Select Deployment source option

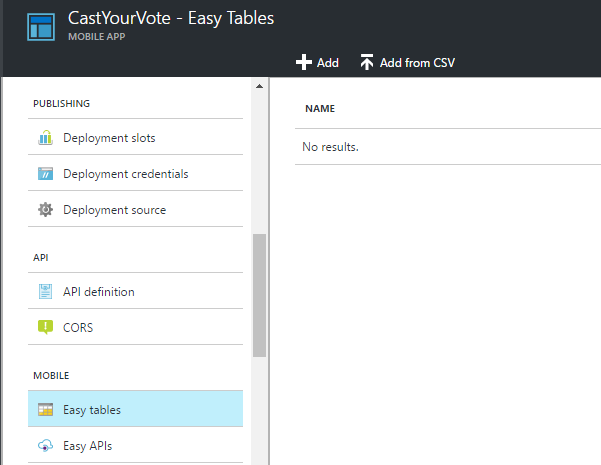135,209
